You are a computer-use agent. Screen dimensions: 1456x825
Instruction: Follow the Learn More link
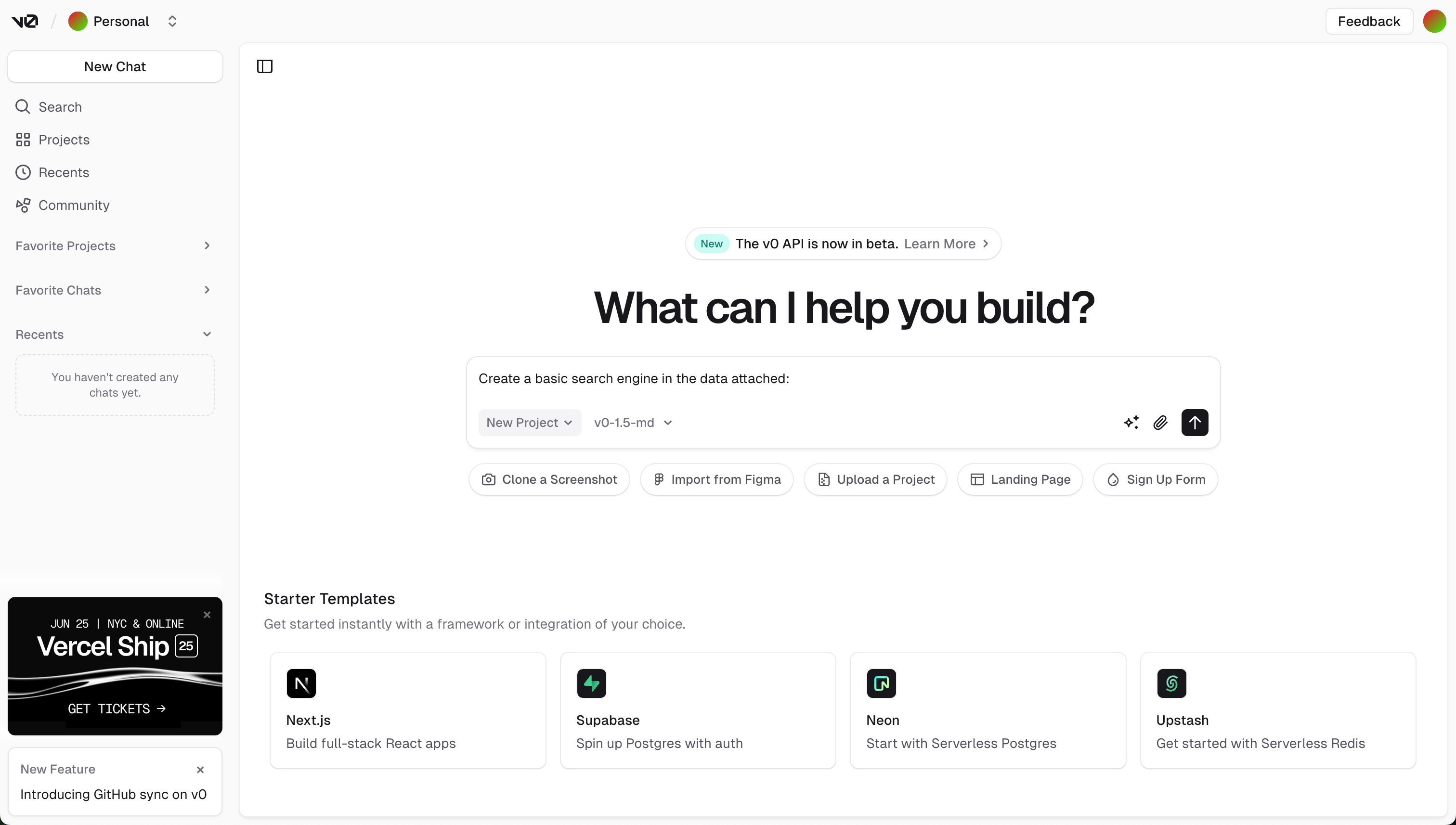947,244
